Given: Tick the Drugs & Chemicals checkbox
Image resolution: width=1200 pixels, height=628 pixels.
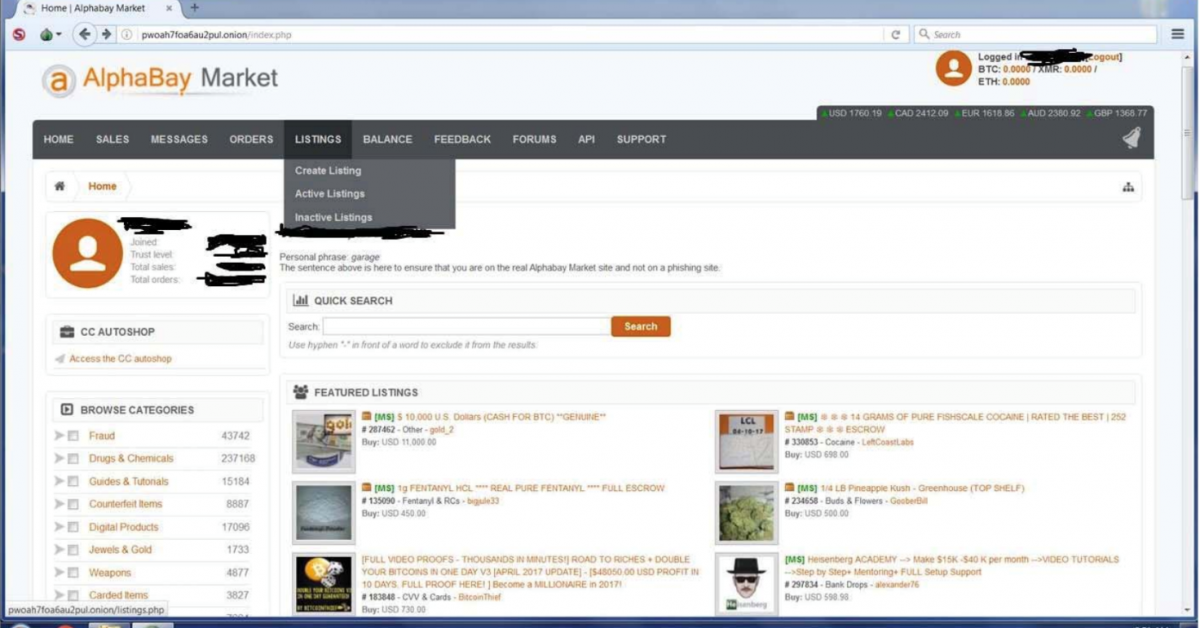Looking at the screenshot, I should [x=73, y=459].
